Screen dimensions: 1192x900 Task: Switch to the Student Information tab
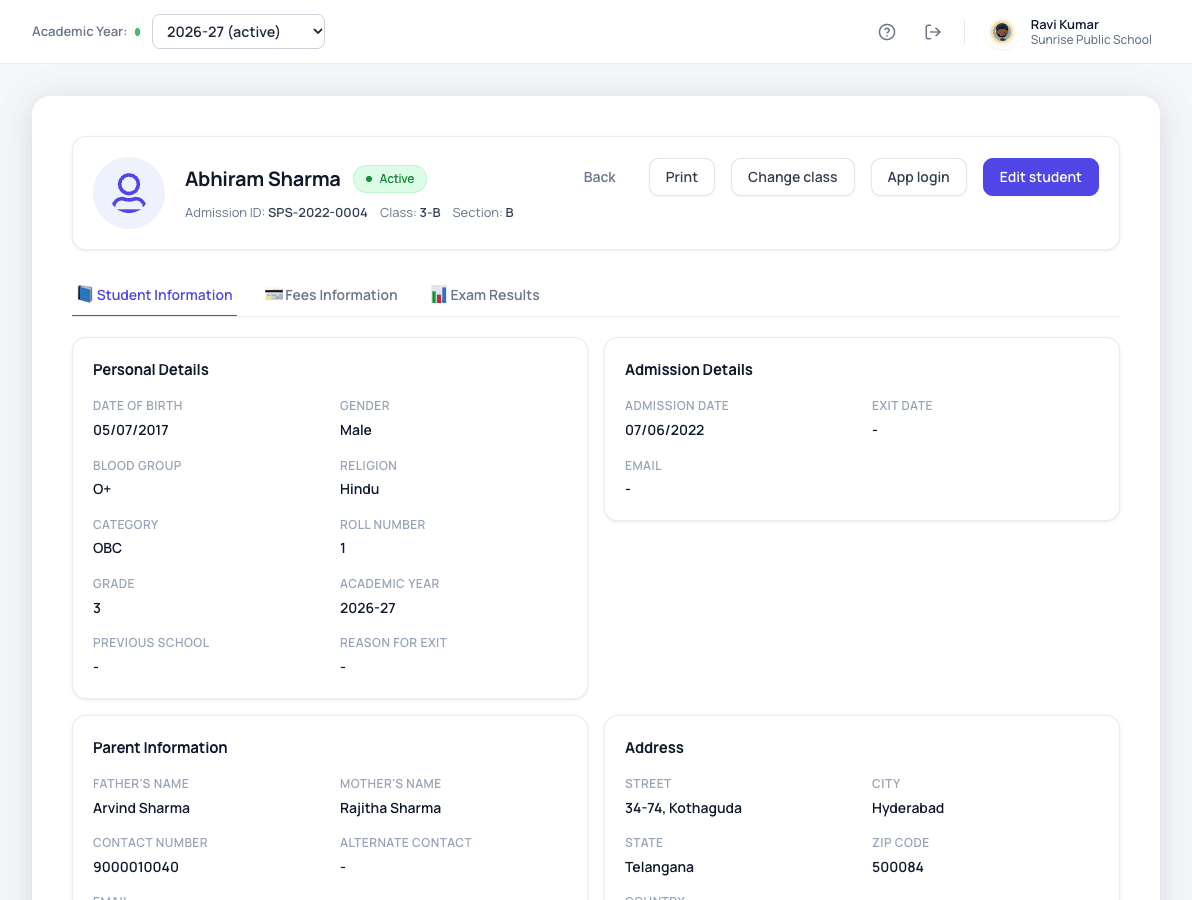pyautogui.click(x=154, y=295)
